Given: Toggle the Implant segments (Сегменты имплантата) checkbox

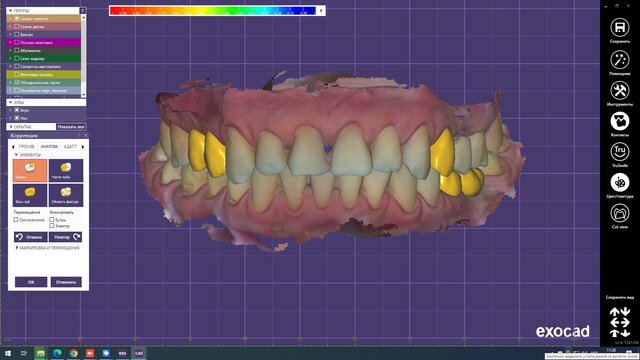Looking at the screenshot, I should 17,66.
